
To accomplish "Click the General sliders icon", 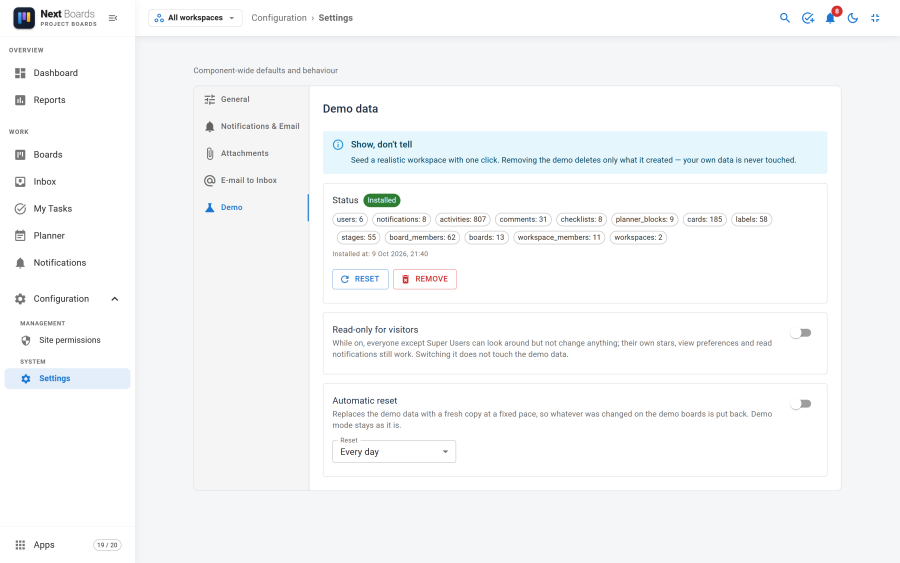I will pyautogui.click(x=210, y=99).
